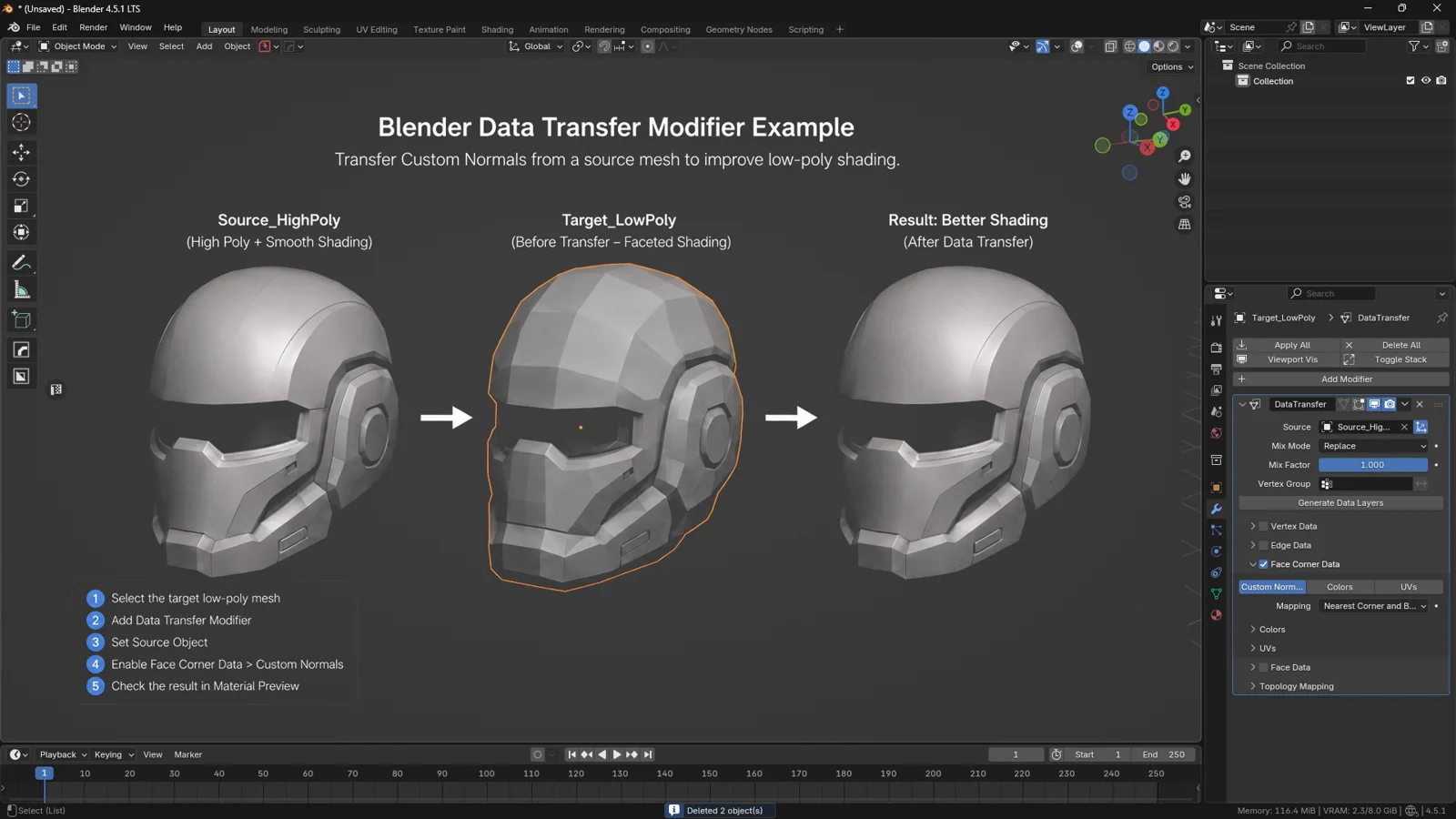Open the Render menu
This screenshot has height=819, width=1456.
(x=93, y=27)
